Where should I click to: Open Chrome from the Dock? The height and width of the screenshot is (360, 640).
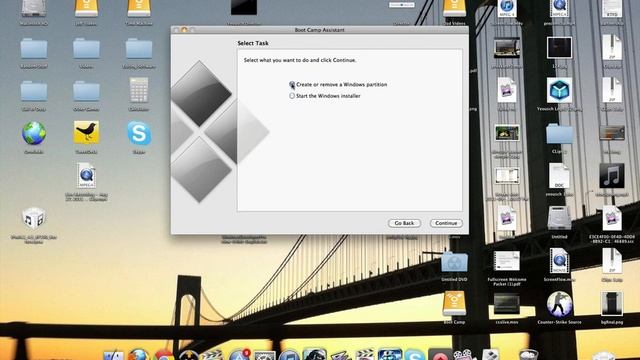click(164, 356)
